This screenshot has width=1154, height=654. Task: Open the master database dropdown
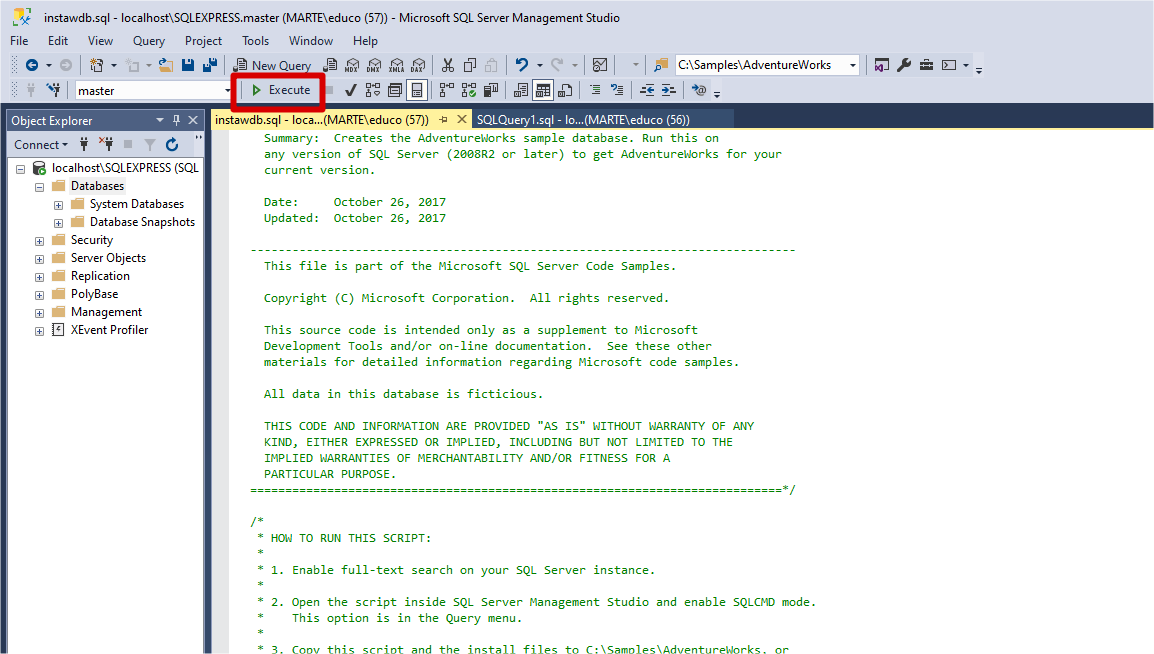227,90
